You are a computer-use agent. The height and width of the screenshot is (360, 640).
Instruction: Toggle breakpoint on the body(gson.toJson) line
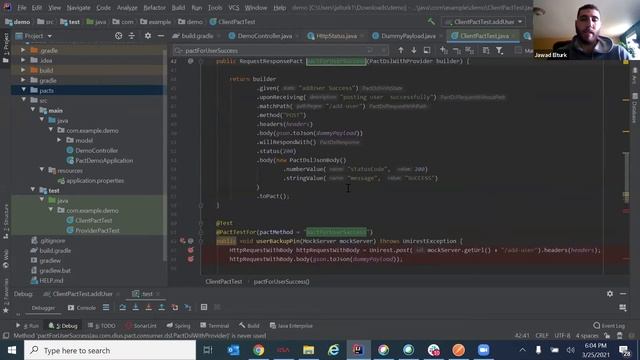pos(190,259)
